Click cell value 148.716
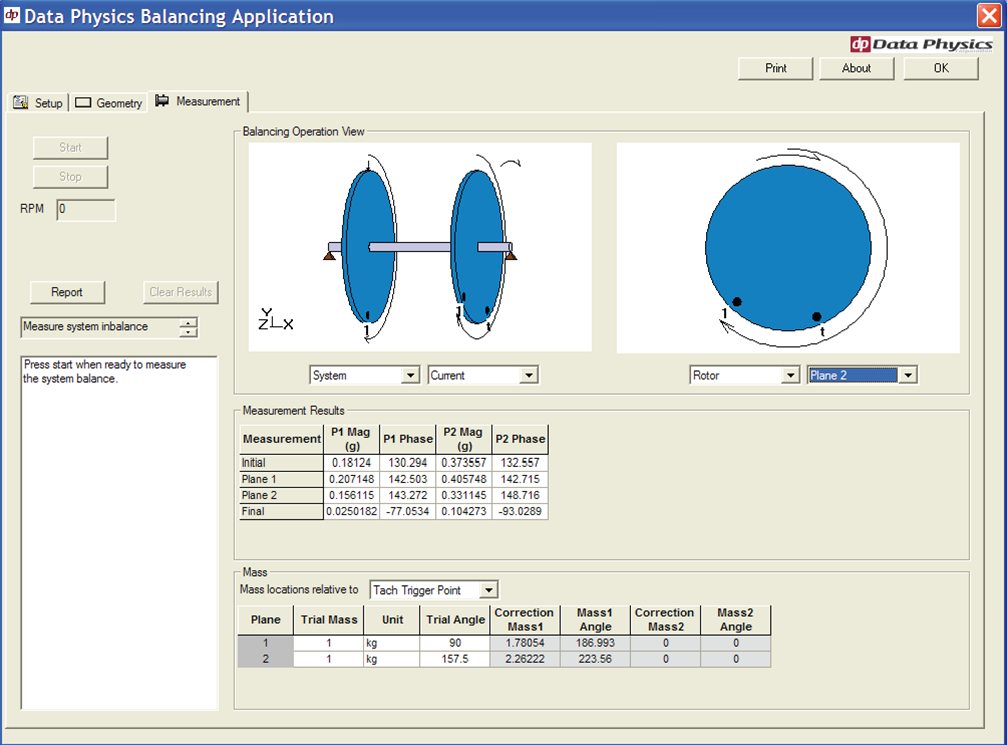This screenshot has width=1007, height=745. point(520,495)
